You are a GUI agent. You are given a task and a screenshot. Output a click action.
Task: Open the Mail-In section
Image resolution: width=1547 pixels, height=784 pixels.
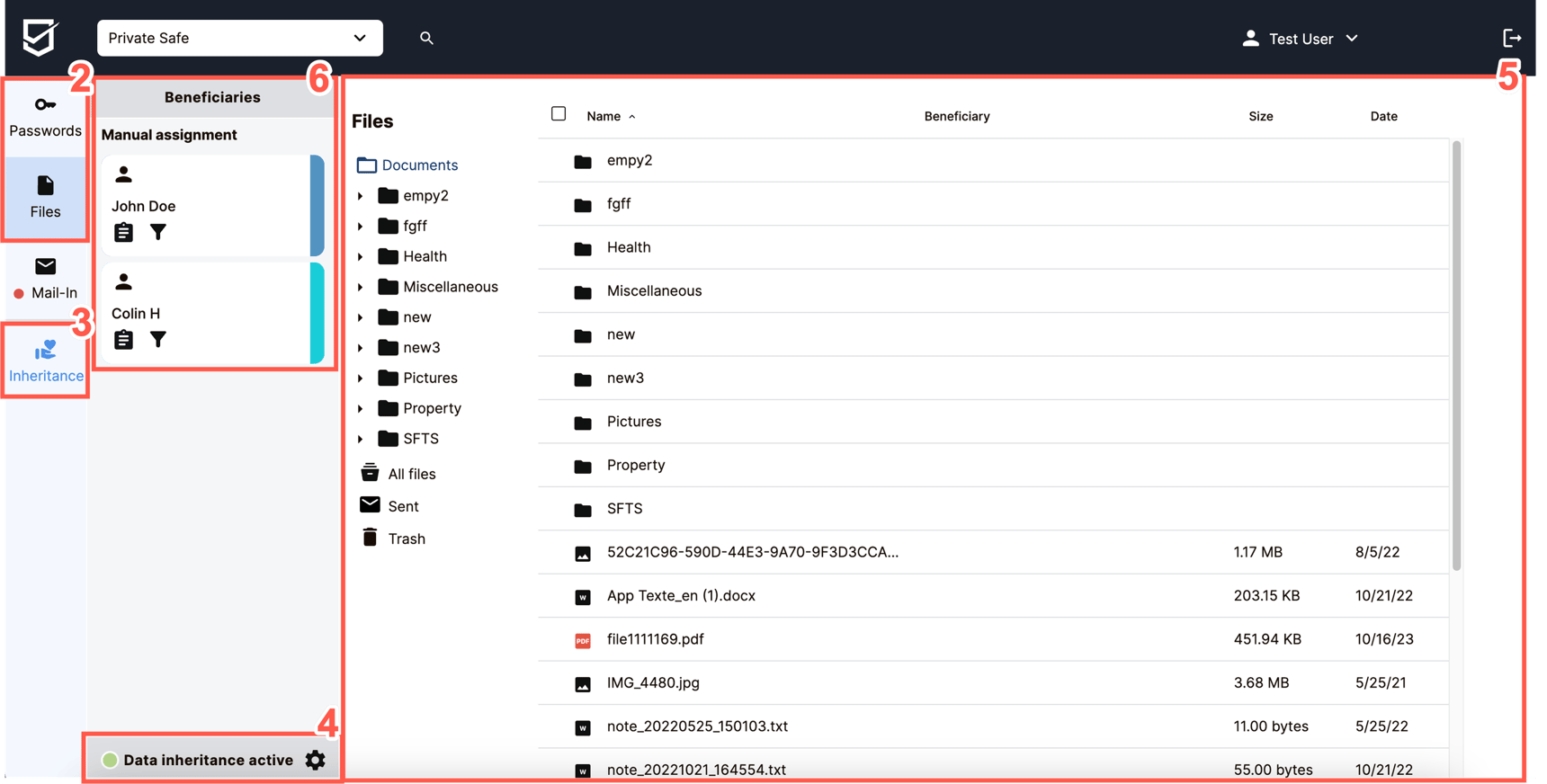tap(46, 279)
